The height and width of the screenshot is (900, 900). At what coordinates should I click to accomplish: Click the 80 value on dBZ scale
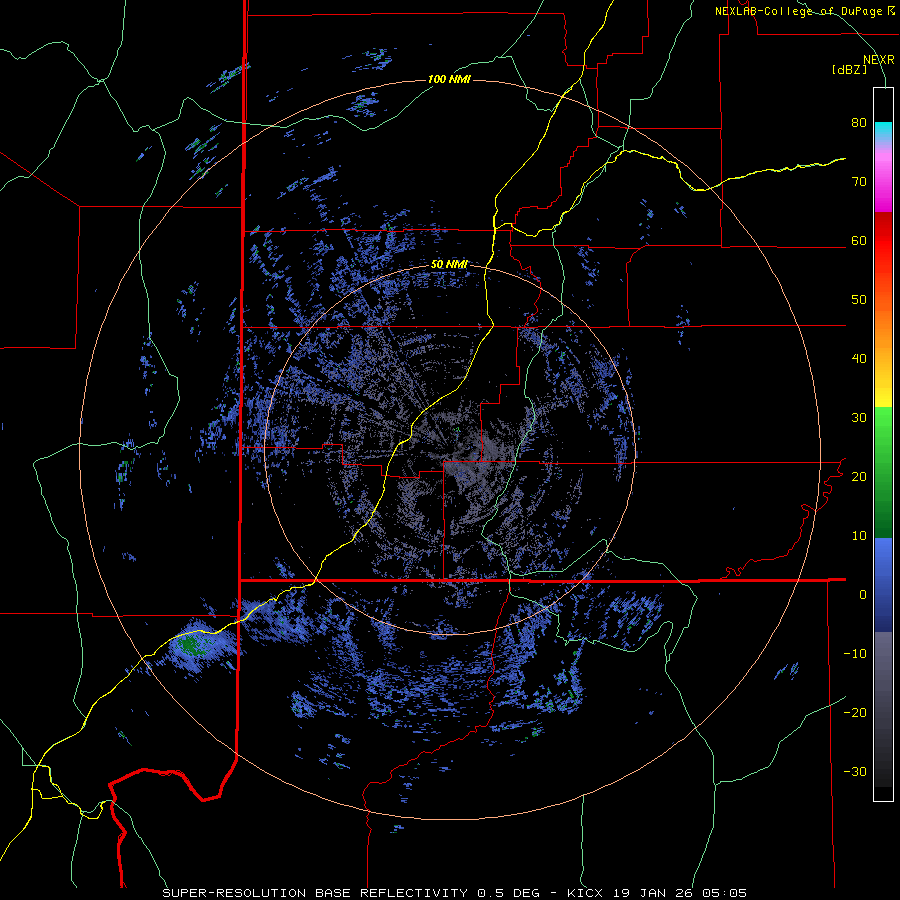[x=859, y=123]
